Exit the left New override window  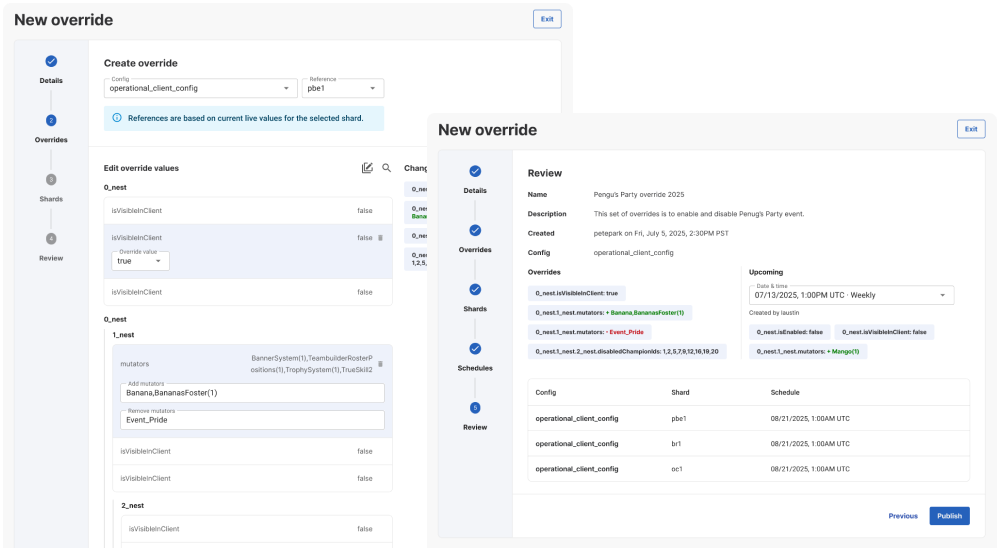pos(547,19)
